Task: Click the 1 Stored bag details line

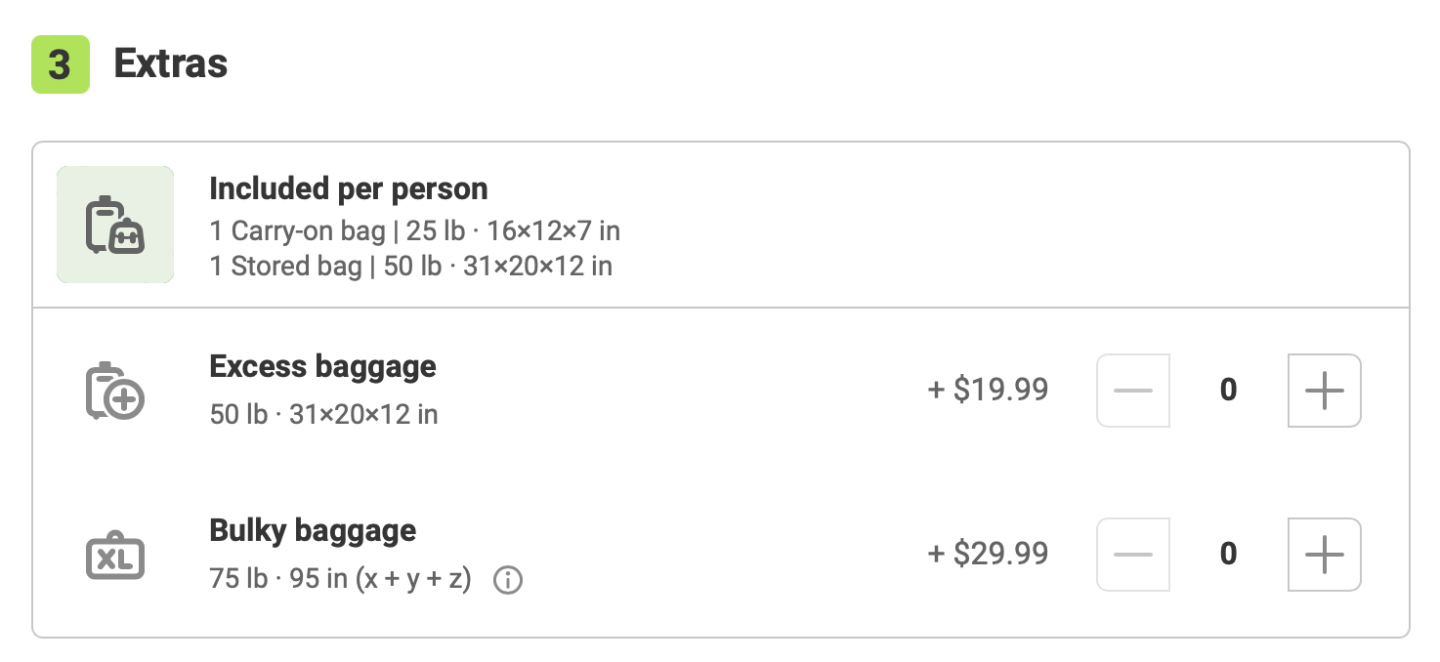Action: click(x=410, y=266)
